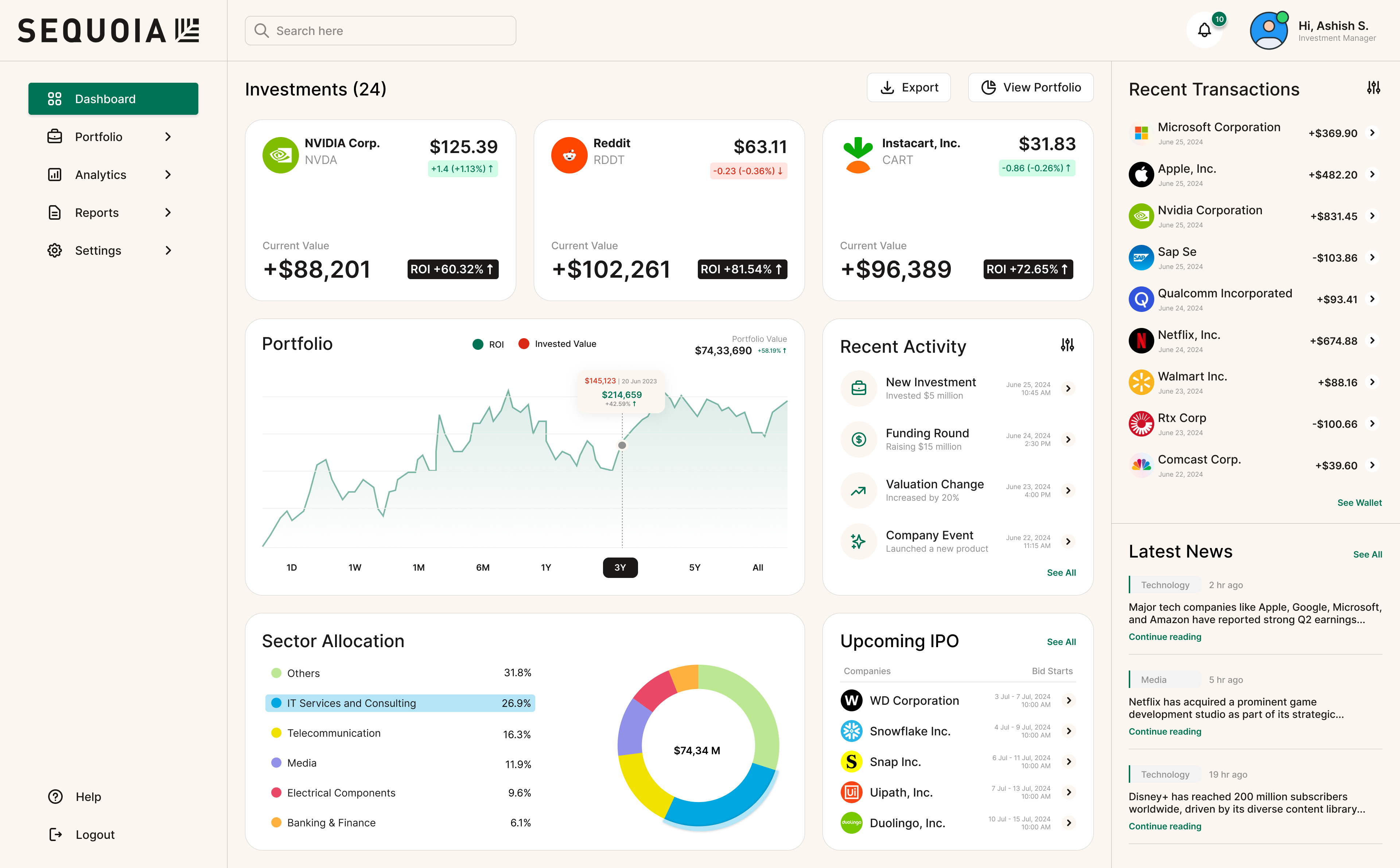This screenshot has height=868, width=1400.
Task: Click the Microsoft Corporation transaction logo
Action: point(1141,133)
